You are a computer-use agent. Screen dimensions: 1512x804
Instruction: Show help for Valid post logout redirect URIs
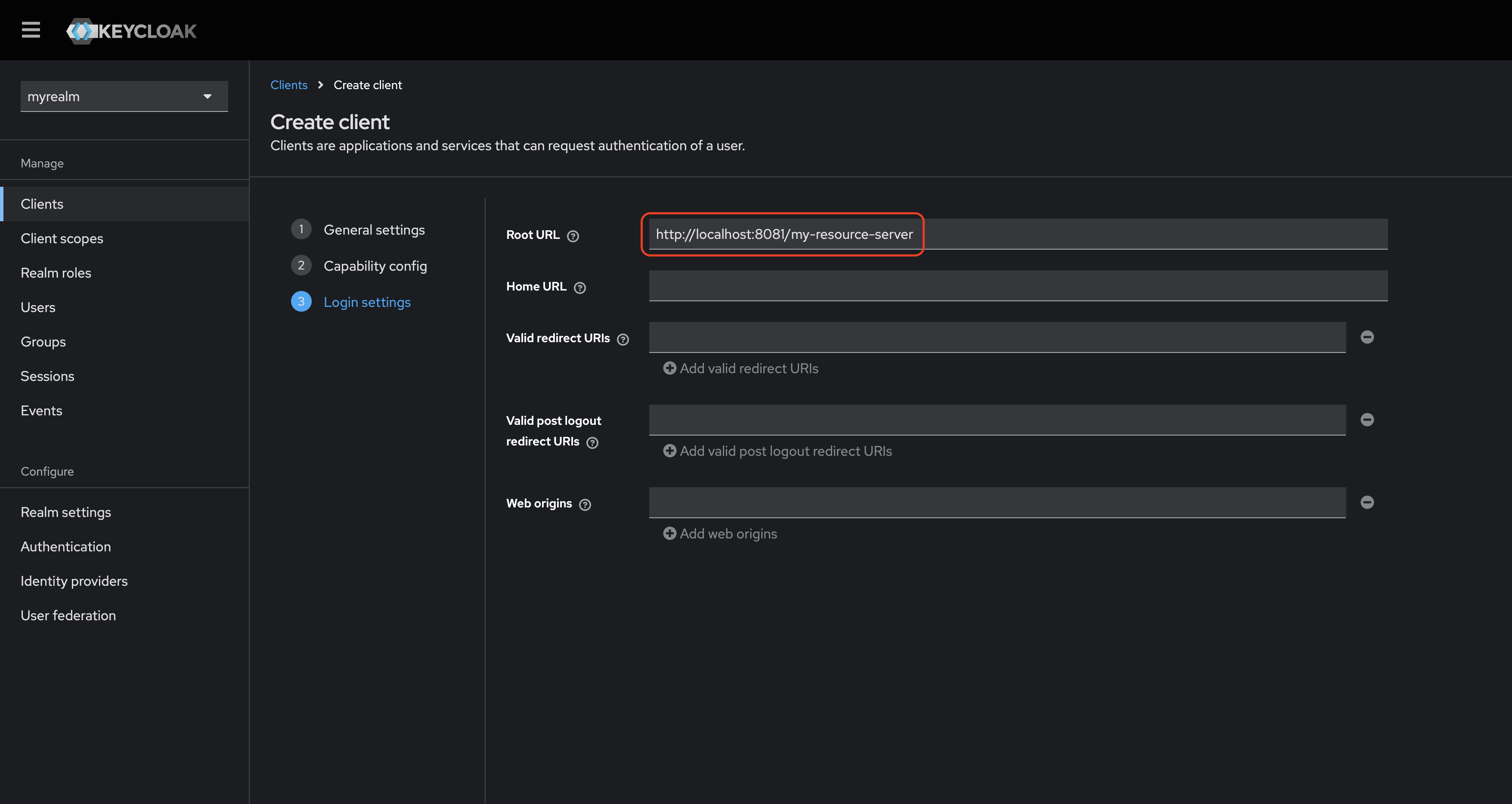pyautogui.click(x=592, y=442)
